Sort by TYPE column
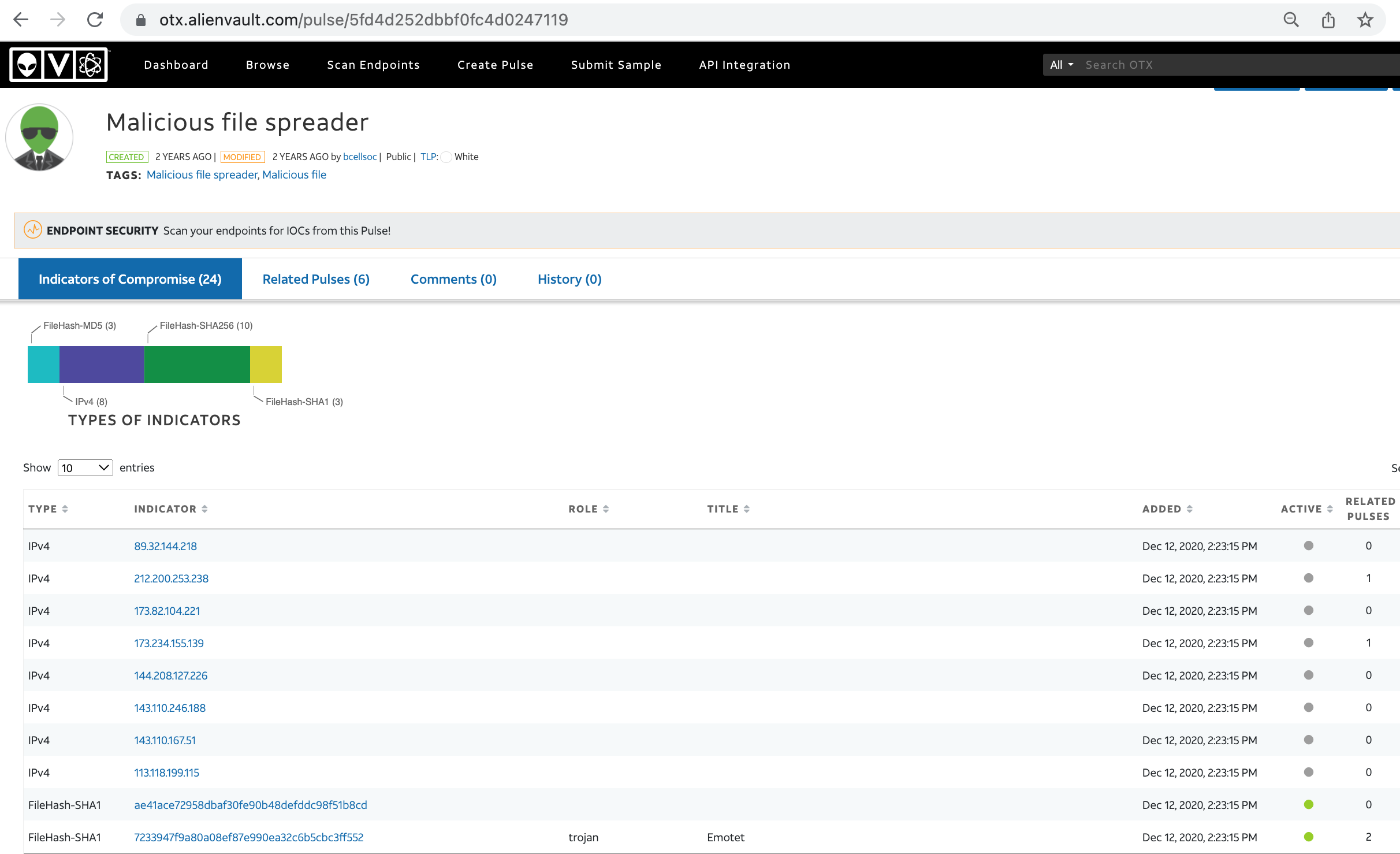Image resolution: width=1400 pixels, height=854 pixels. pos(48,508)
